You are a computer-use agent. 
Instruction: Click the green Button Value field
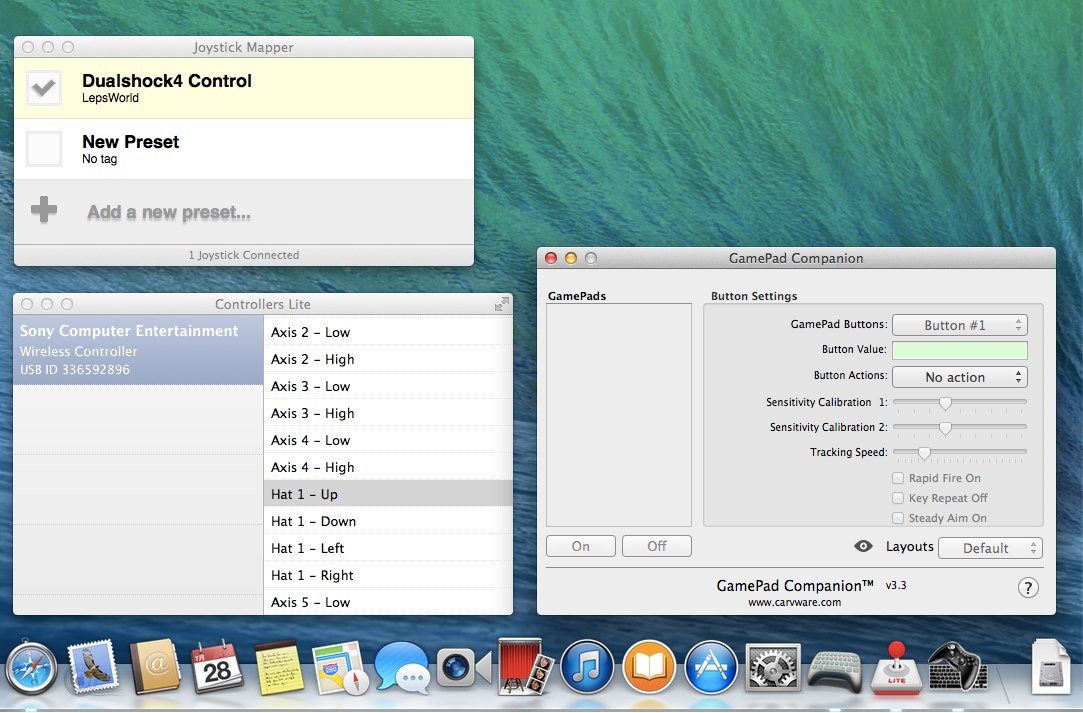pos(959,350)
